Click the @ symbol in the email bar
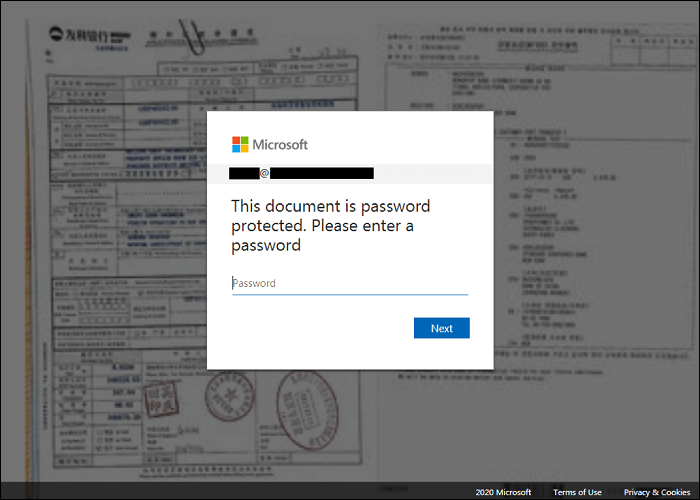This screenshot has height=500, width=700. [264, 173]
